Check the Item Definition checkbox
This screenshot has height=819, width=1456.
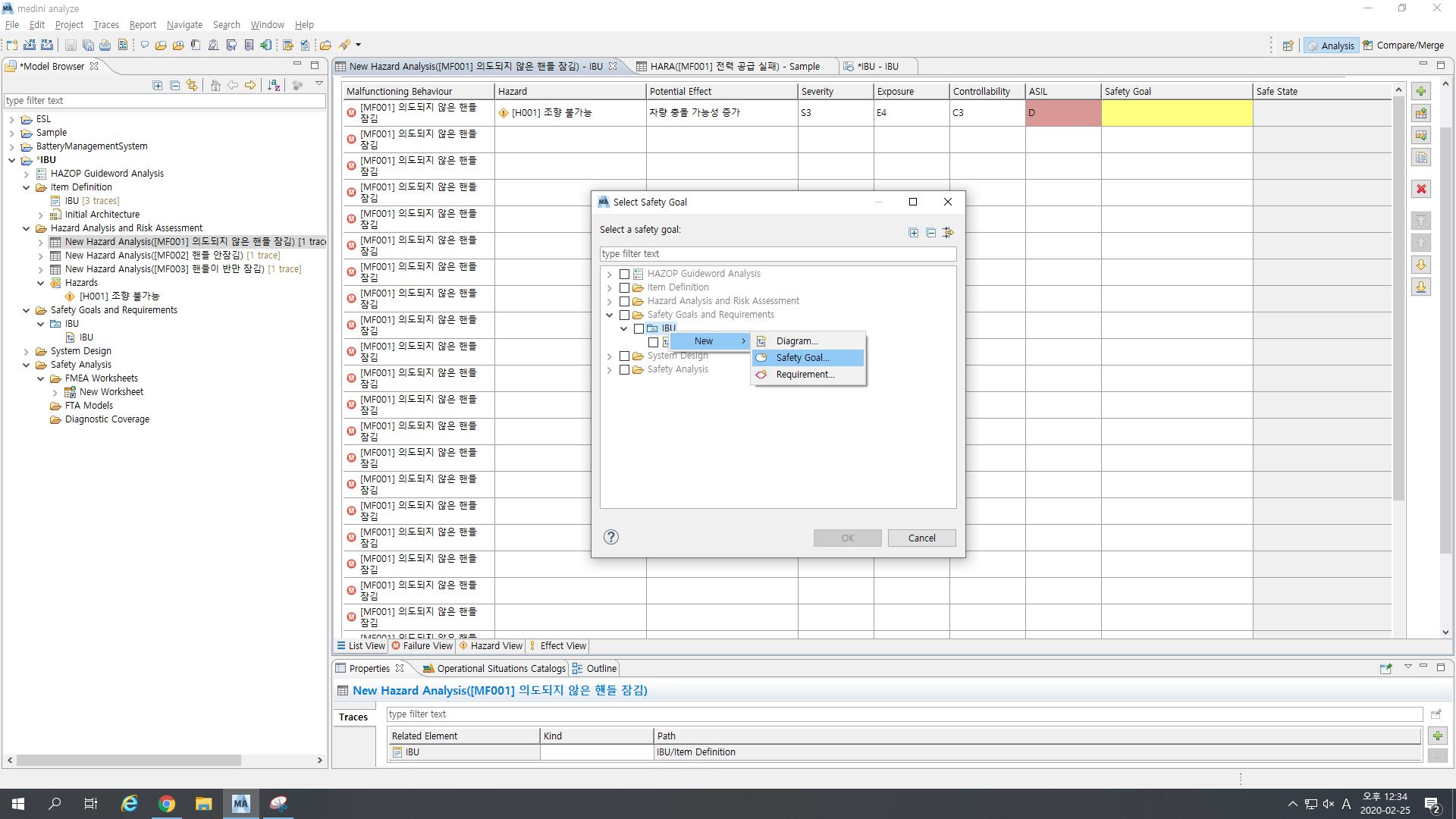point(624,287)
